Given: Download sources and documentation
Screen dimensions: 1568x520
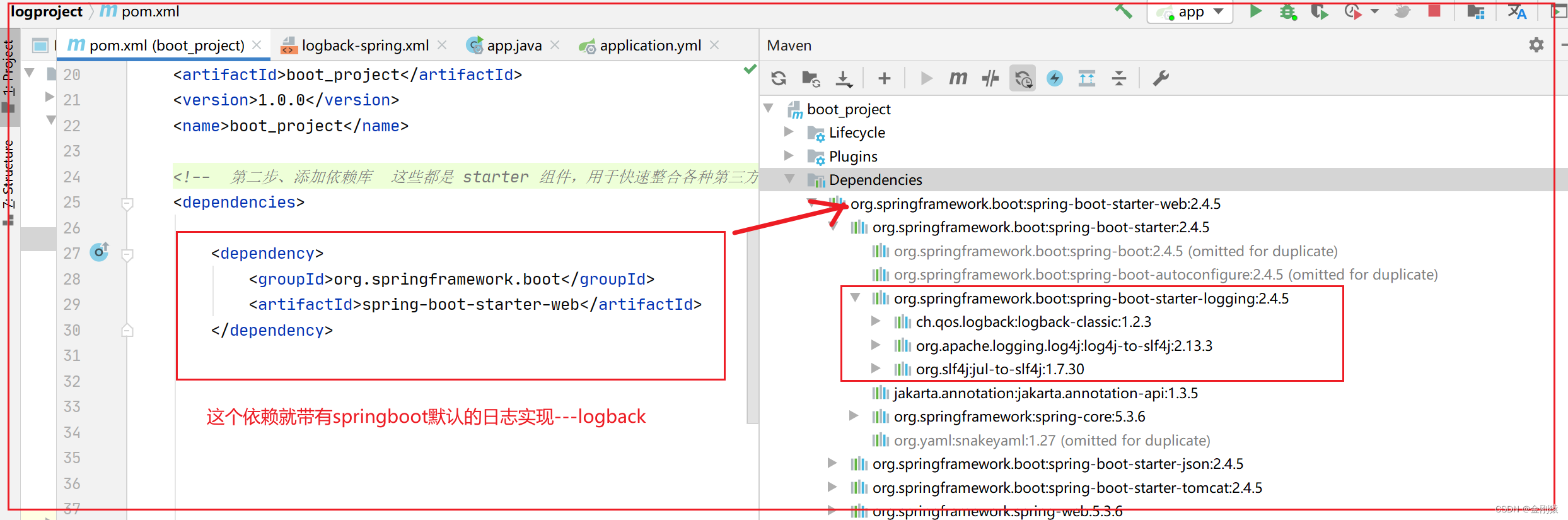Looking at the screenshot, I should pyautogui.click(x=843, y=78).
